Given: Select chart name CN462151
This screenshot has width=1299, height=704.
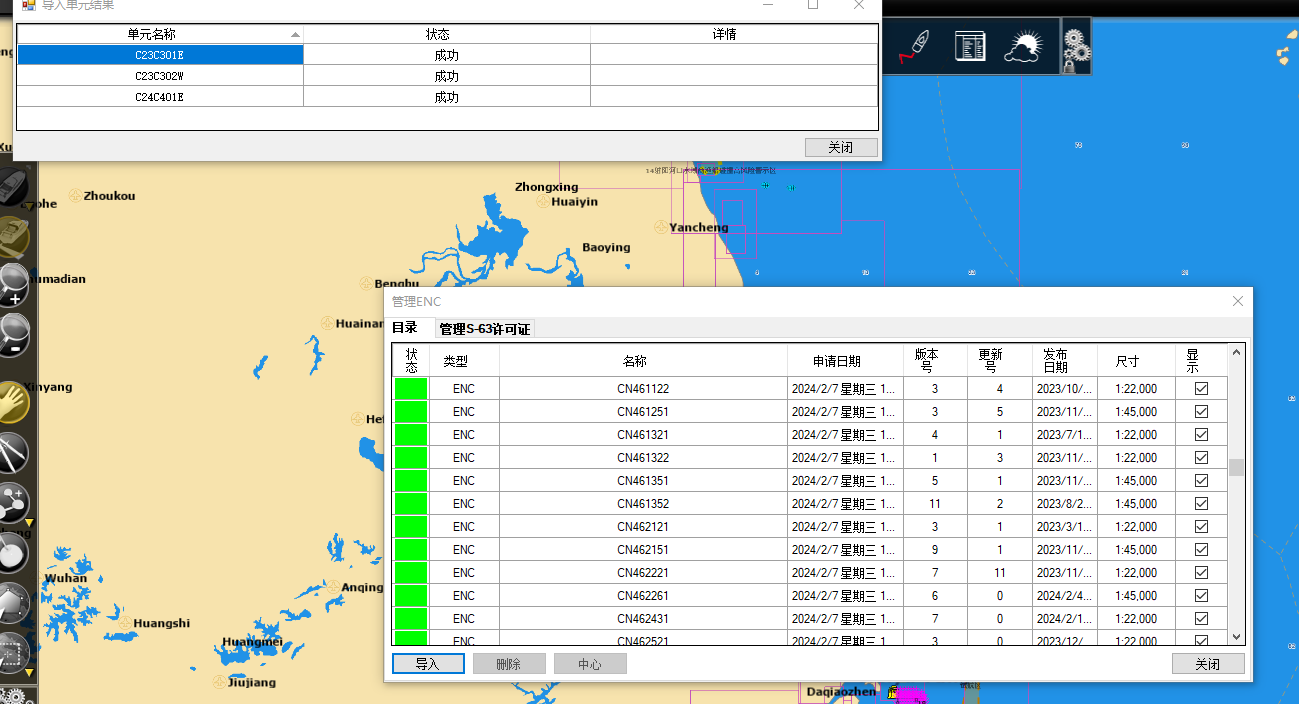Looking at the screenshot, I should pos(643,549).
